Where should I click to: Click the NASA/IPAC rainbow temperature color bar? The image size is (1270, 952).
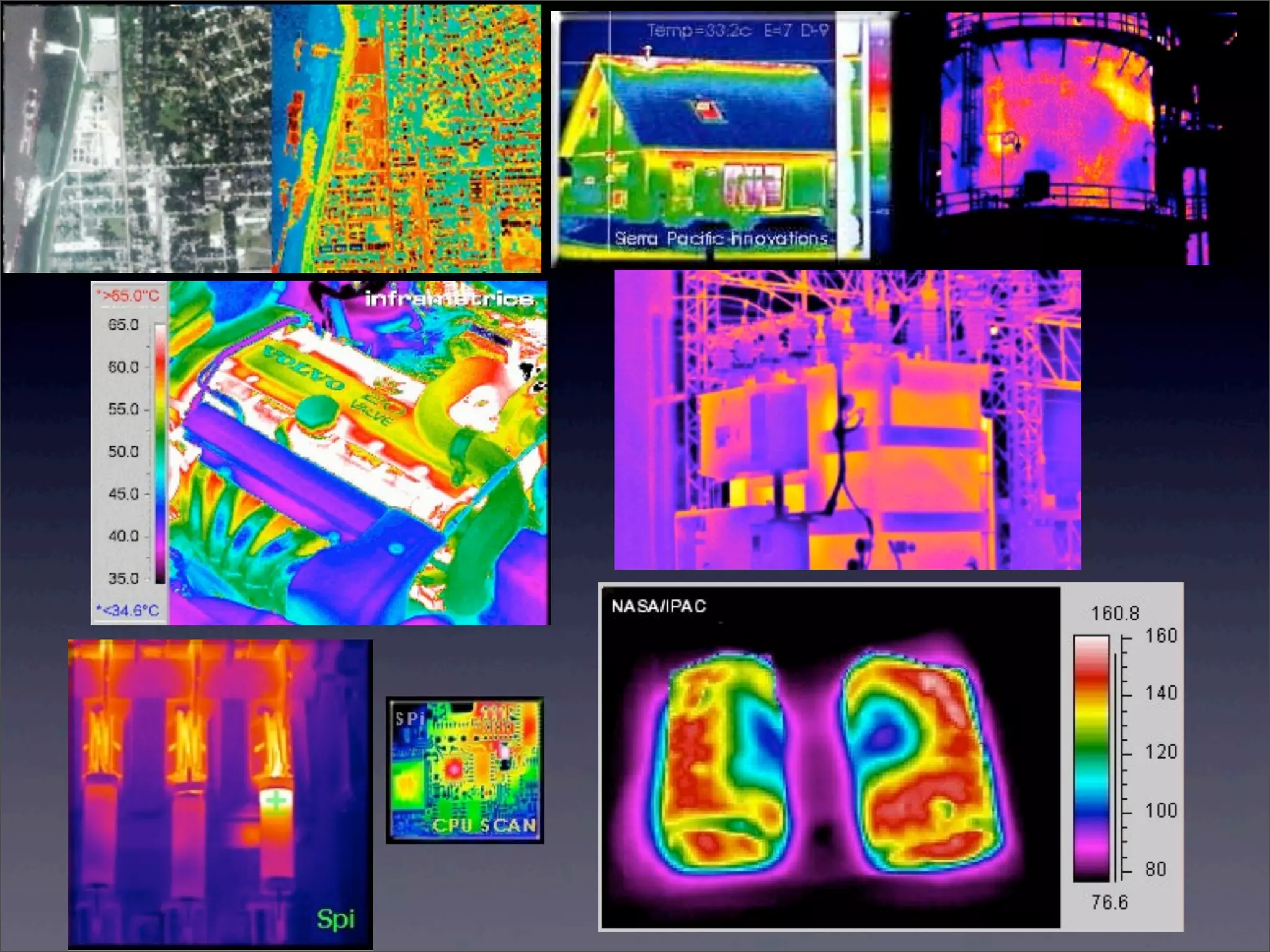(1091, 757)
